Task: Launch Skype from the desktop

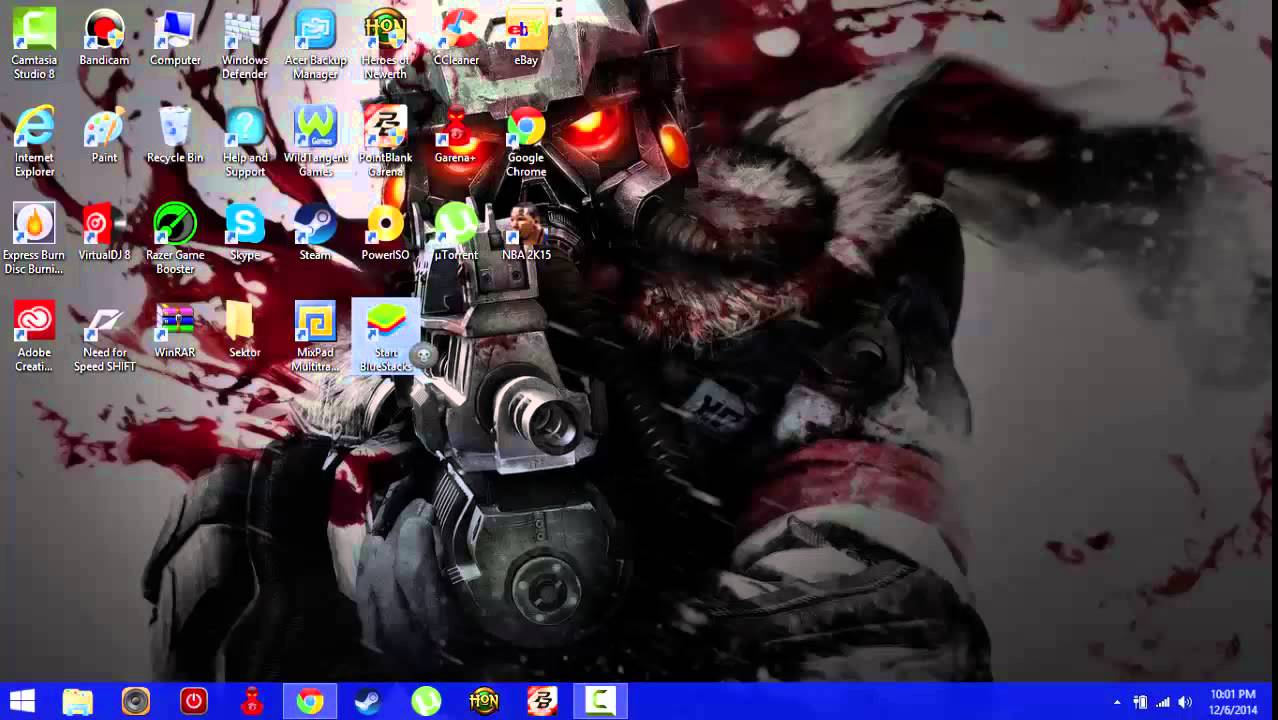Action: tap(245, 233)
